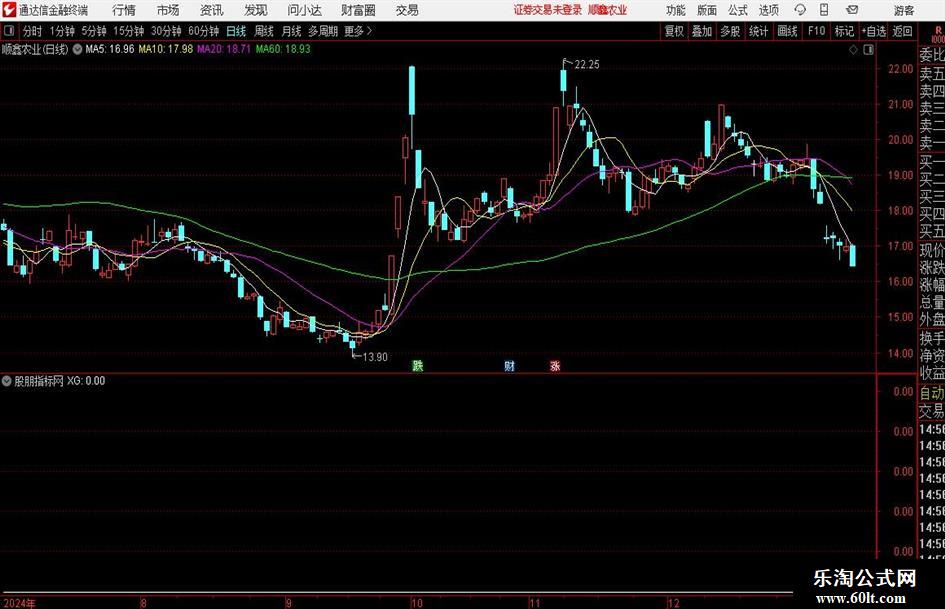945x609 pixels.
Task: Open the 版面 menu
Action: click(707, 10)
